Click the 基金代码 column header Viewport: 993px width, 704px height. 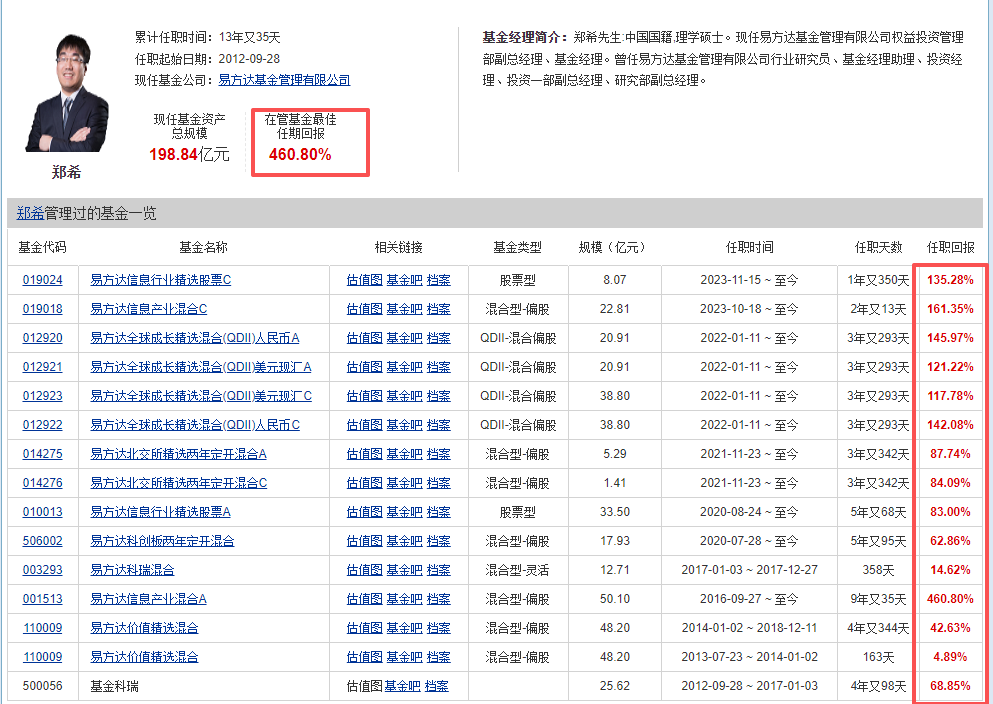click(x=42, y=248)
